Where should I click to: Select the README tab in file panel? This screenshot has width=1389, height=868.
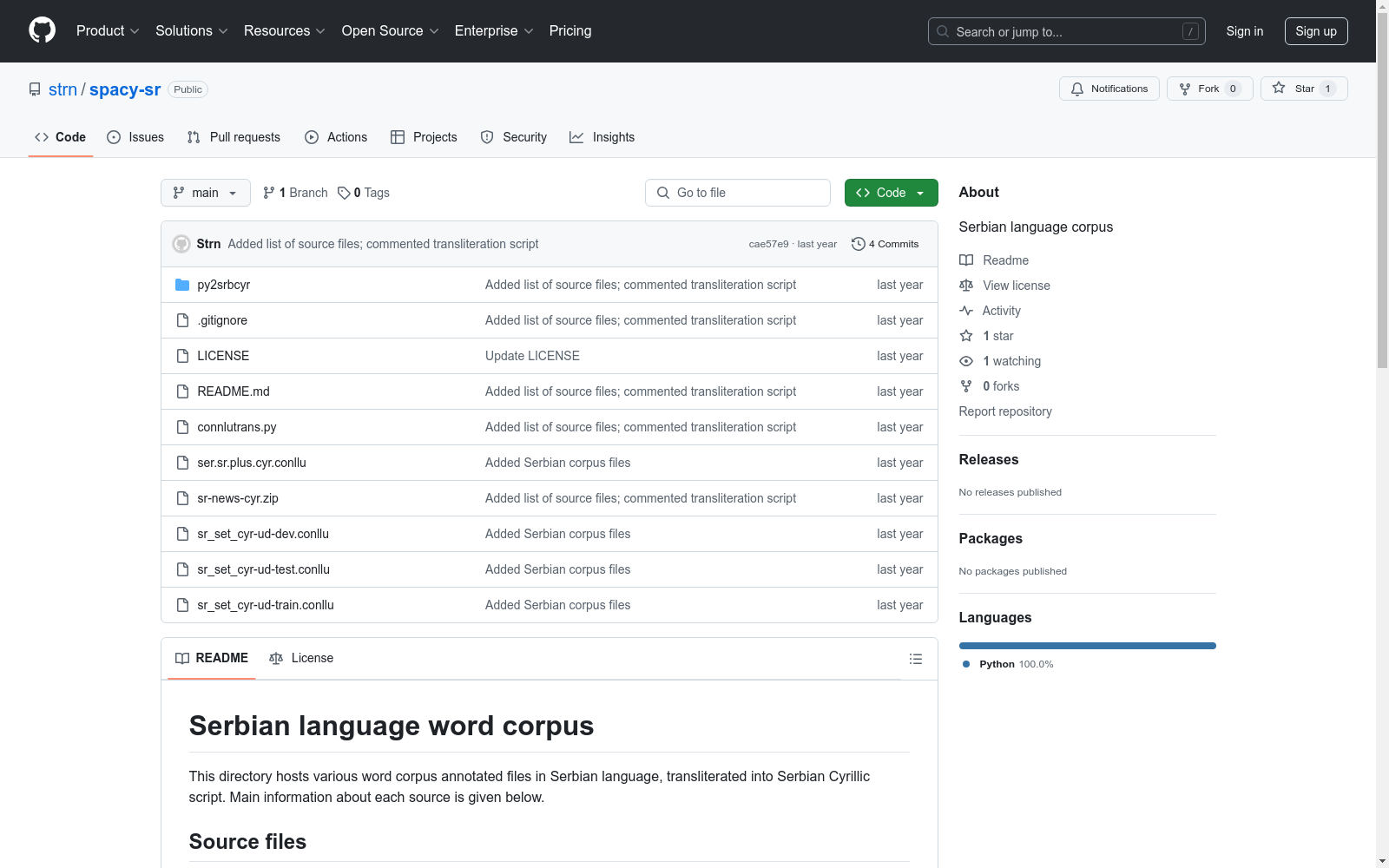click(212, 659)
